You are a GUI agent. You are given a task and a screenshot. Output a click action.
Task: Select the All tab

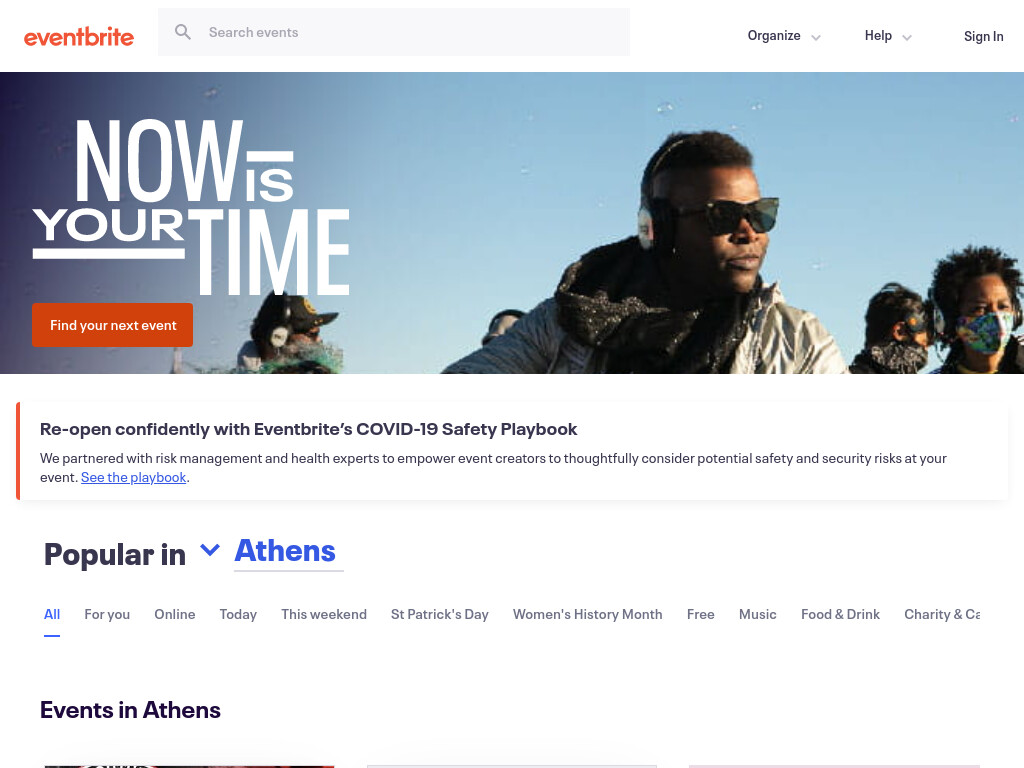click(x=52, y=615)
